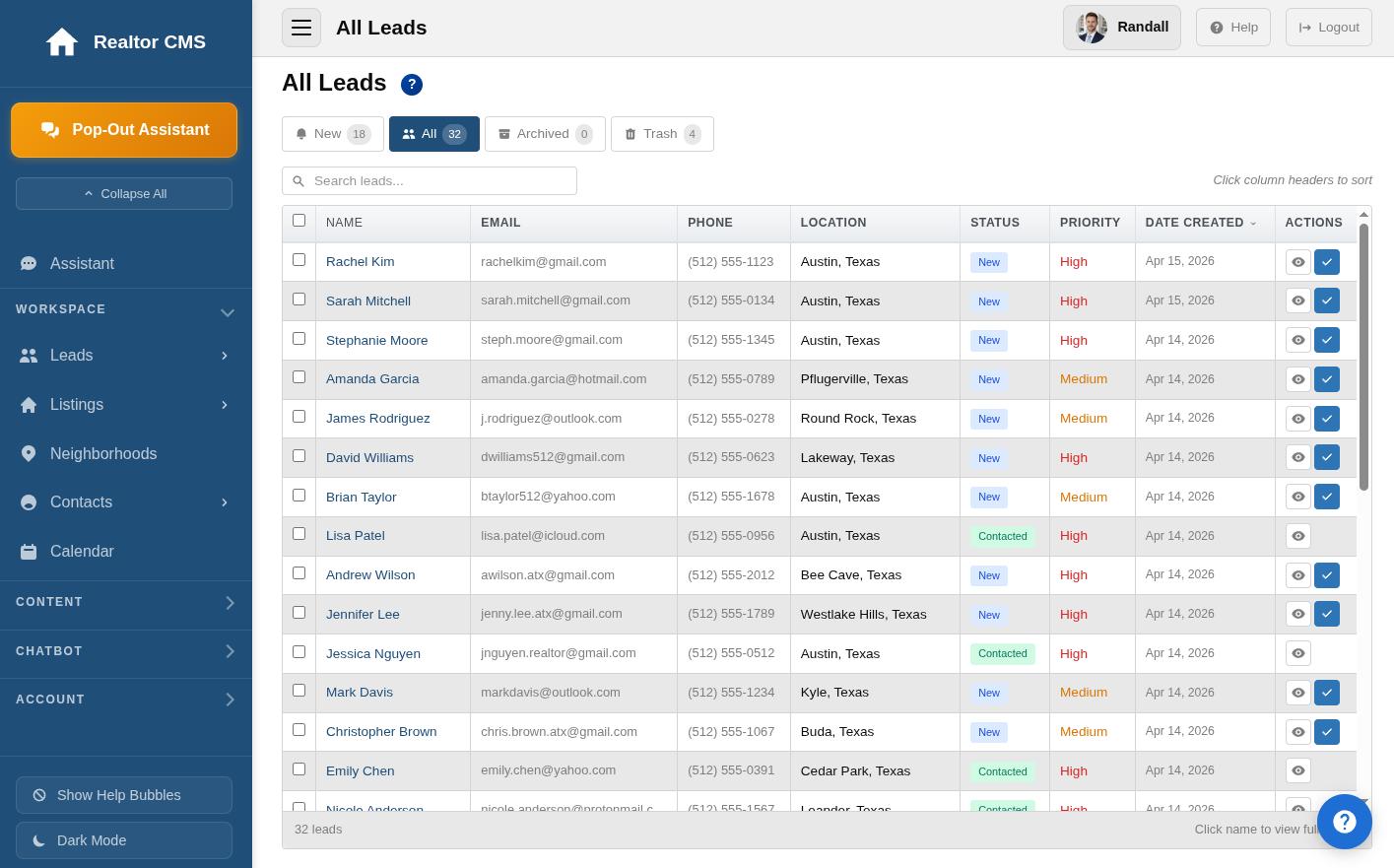Viewport: 1394px width, 868px height.
Task: Click the table vertical scrollbar thumb
Action: (x=1363, y=357)
